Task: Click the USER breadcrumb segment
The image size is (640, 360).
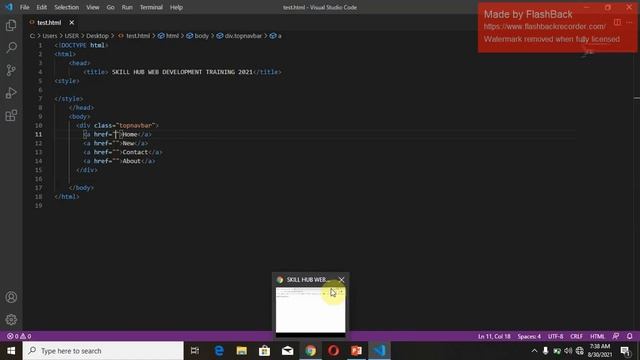Action: pos(71,36)
